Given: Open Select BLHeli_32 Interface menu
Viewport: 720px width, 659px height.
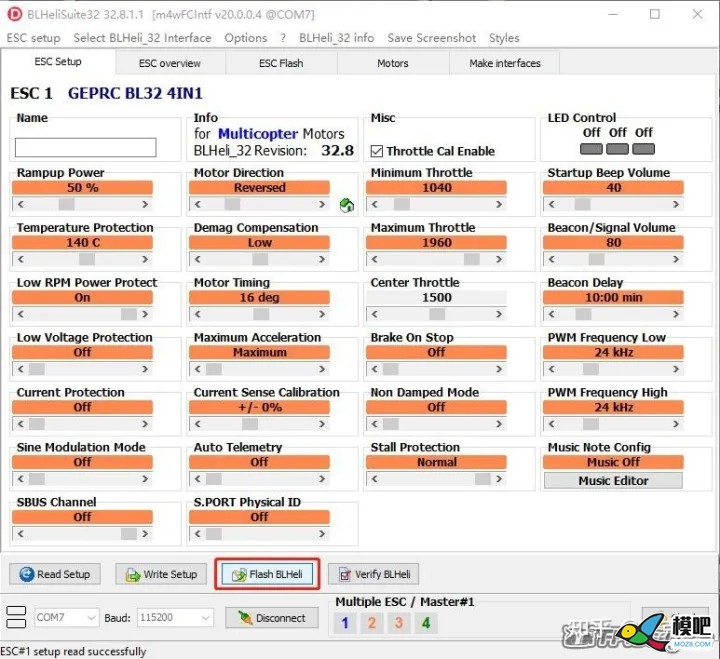Looking at the screenshot, I should pyautogui.click(x=142, y=38).
